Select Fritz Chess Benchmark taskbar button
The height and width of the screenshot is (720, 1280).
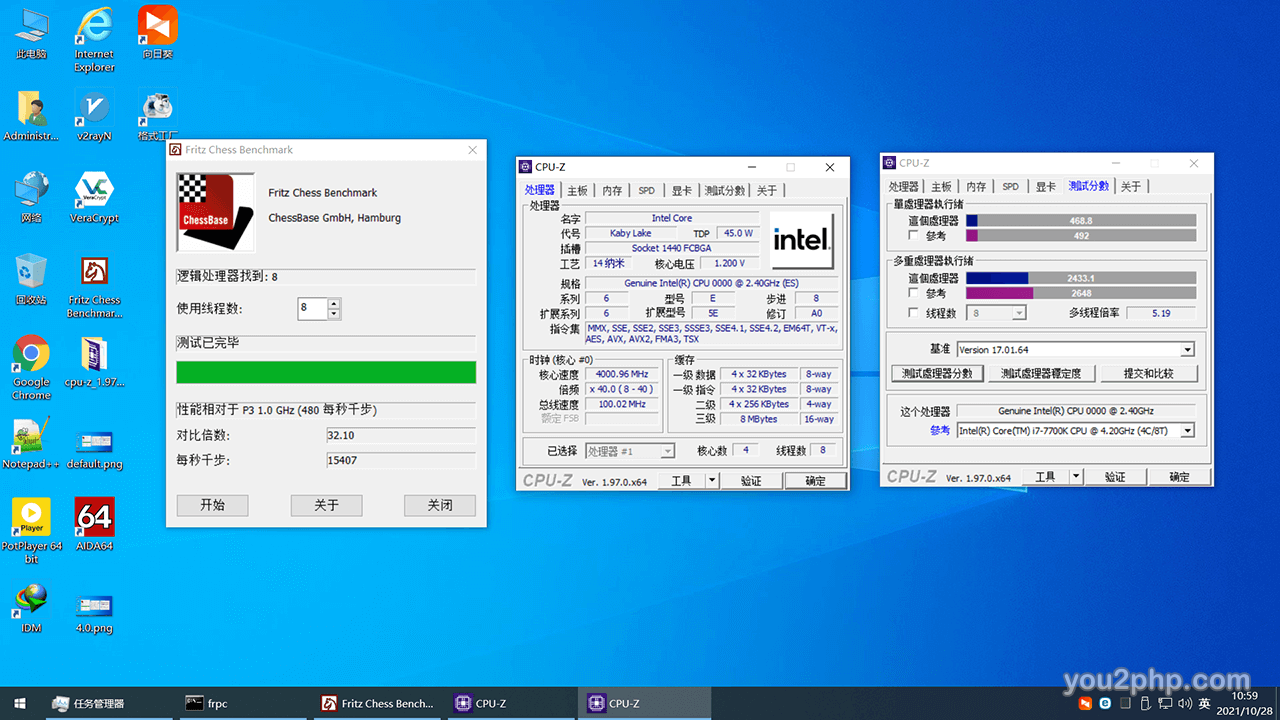[375, 703]
